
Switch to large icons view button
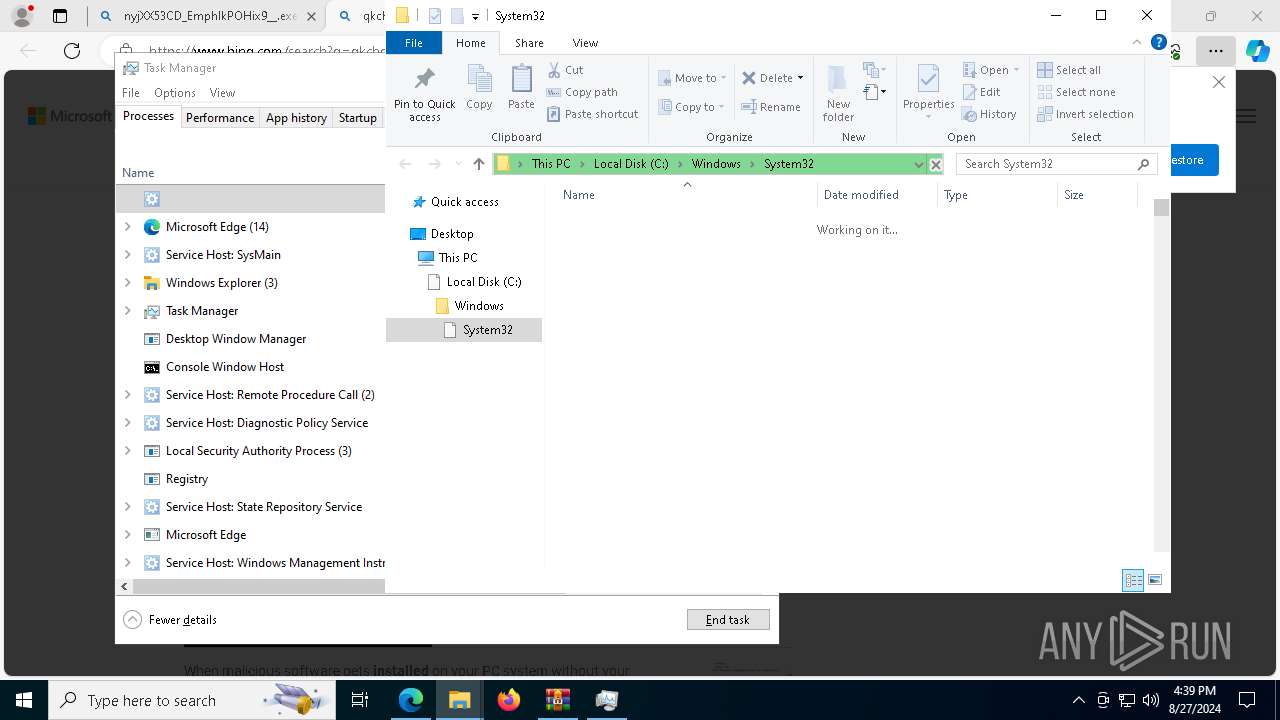[x=1155, y=580]
